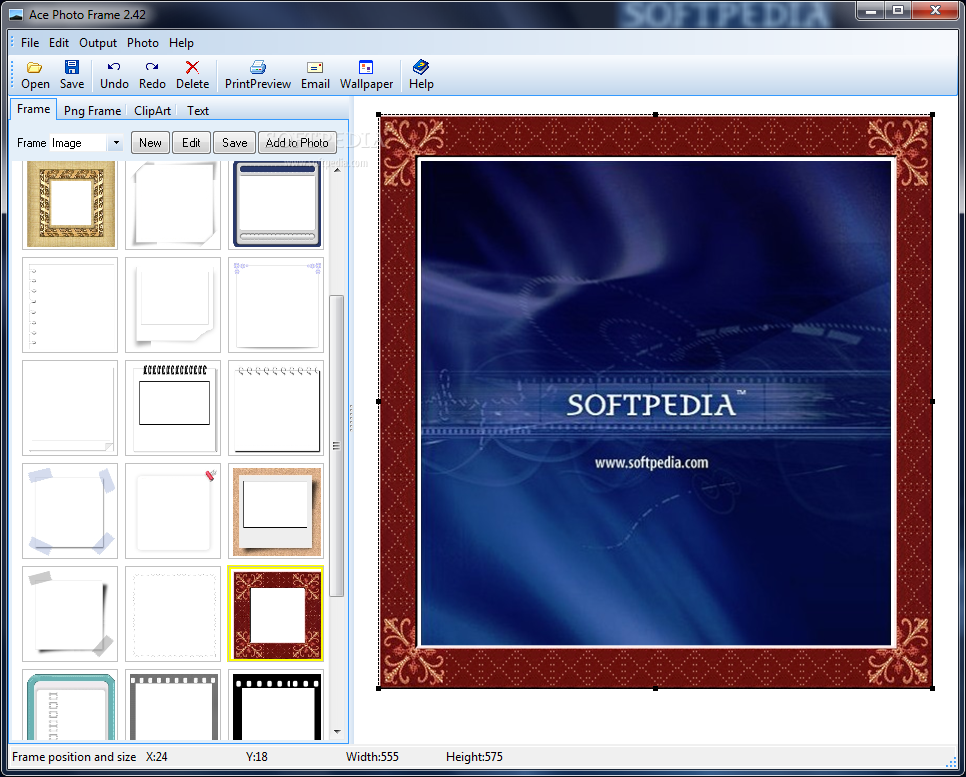Select the gray-taped tilted photo frame
Viewport: 966px width, 777px height.
click(x=70, y=614)
